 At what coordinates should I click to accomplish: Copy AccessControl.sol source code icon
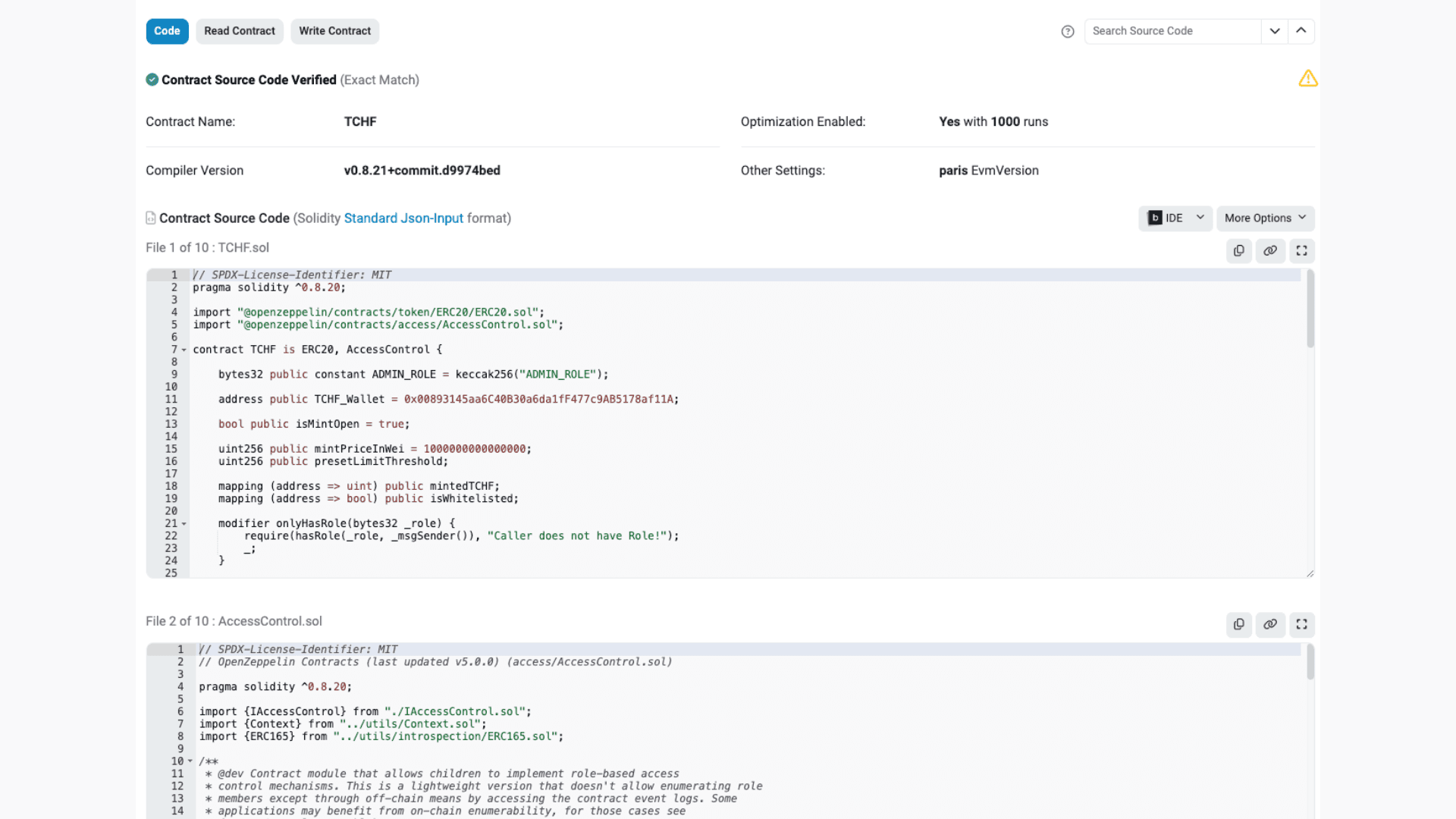click(1238, 624)
